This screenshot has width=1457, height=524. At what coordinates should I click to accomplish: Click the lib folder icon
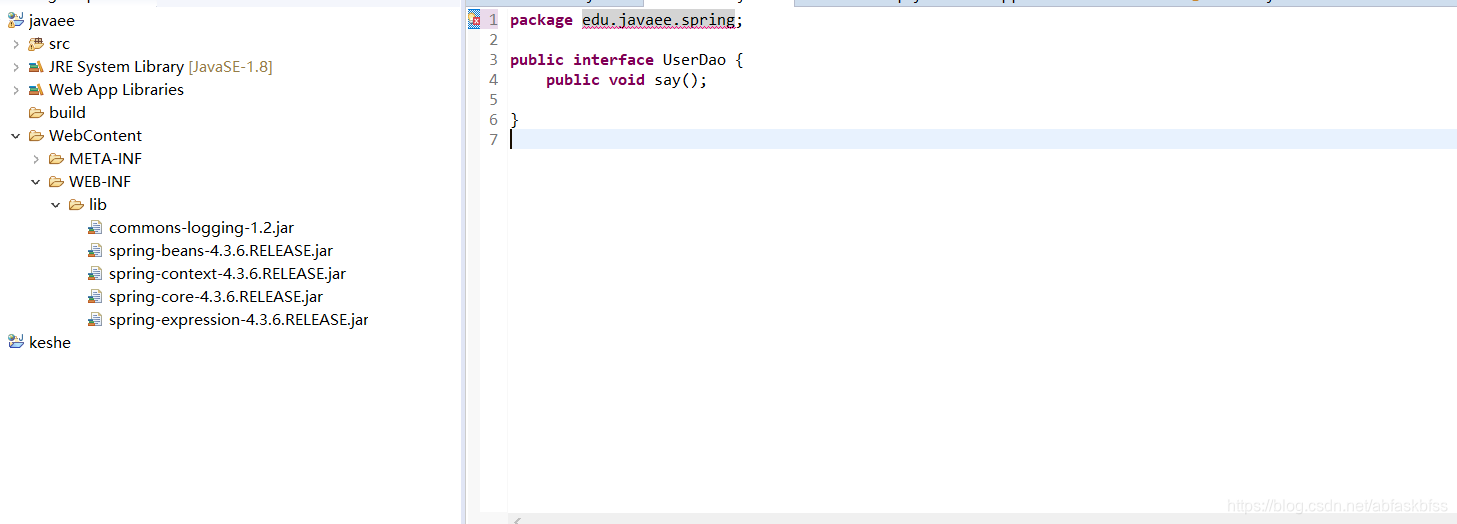tap(76, 204)
